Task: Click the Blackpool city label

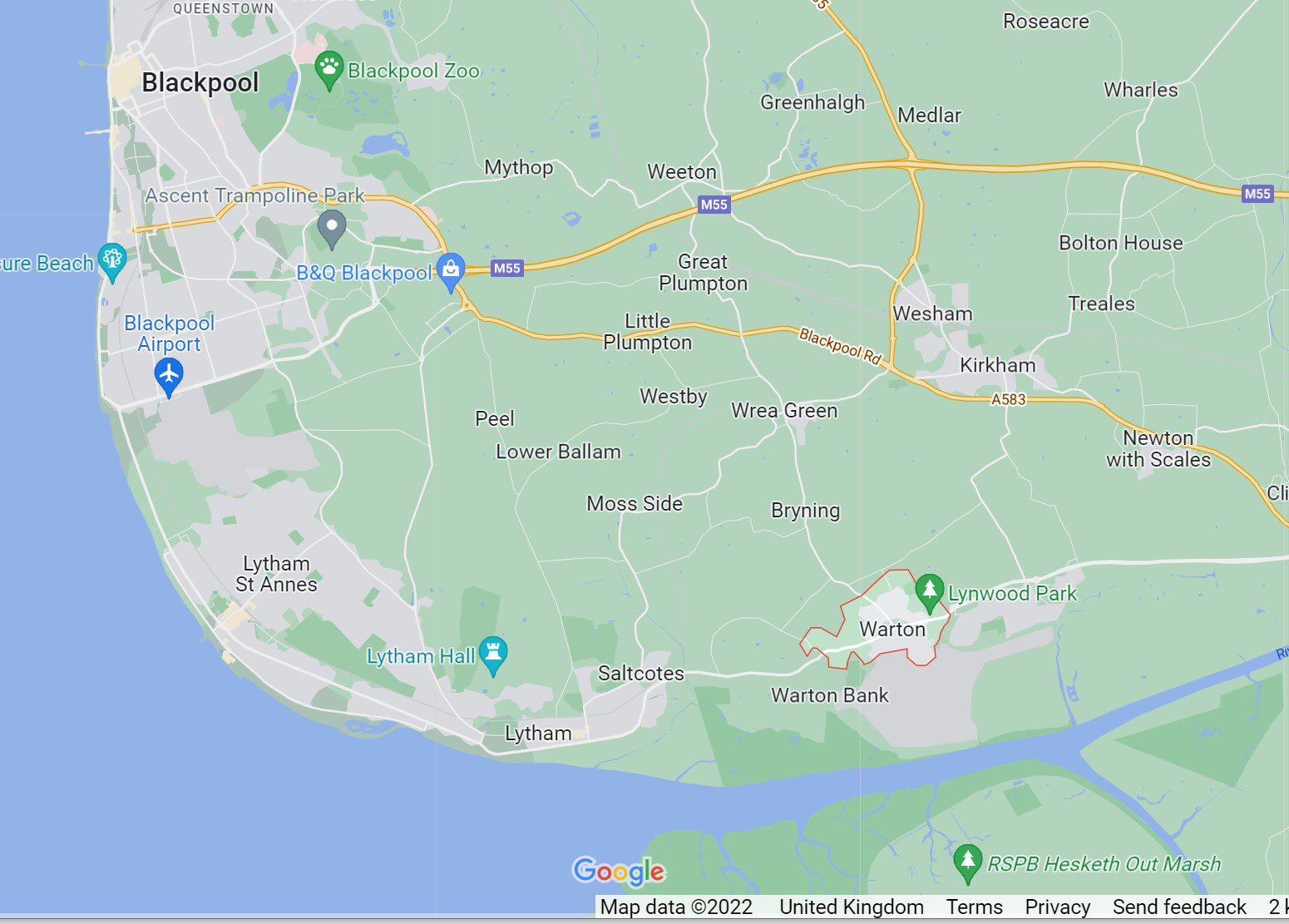Action: (x=200, y=82)
